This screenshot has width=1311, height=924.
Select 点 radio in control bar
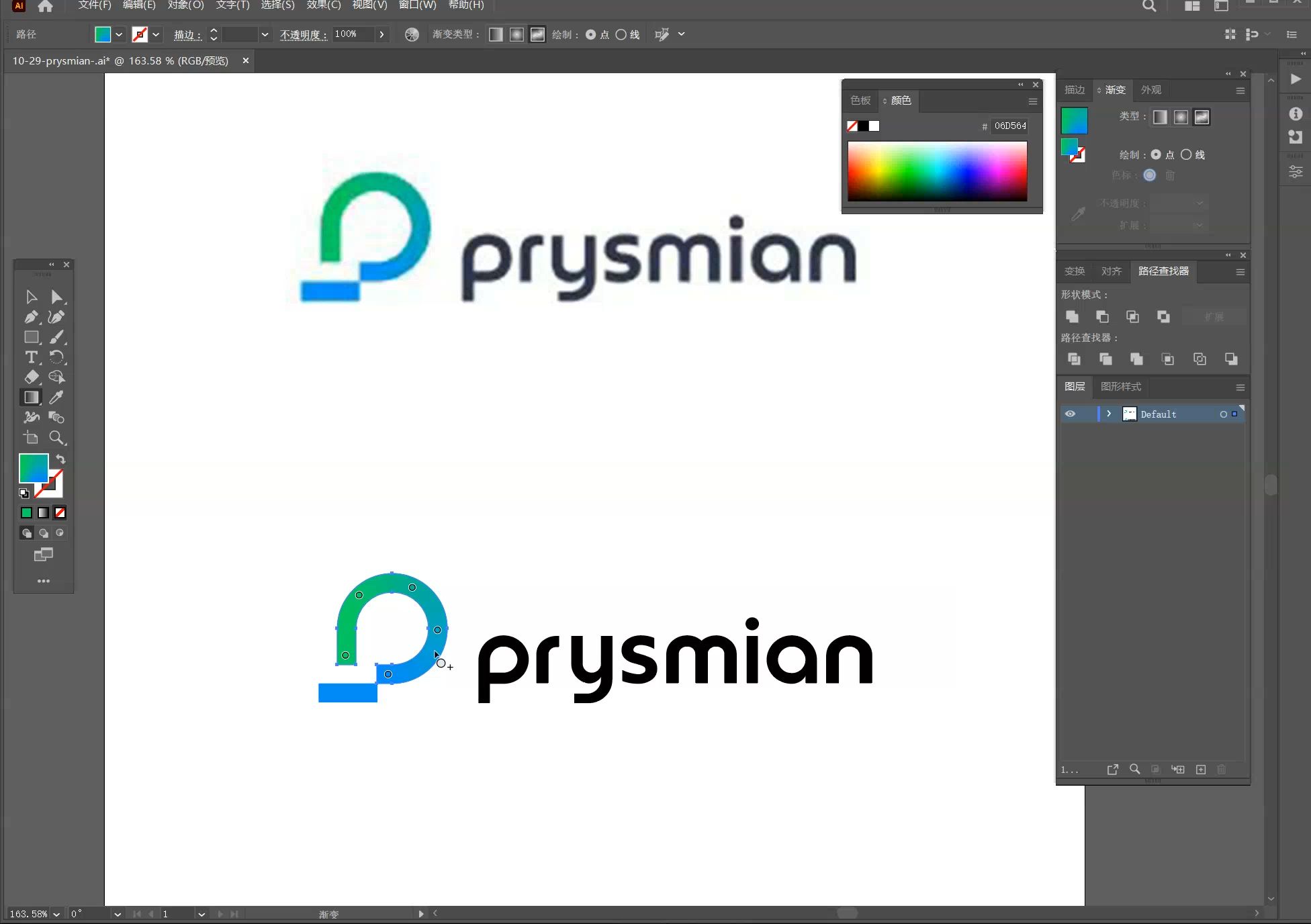pos(591,34)
